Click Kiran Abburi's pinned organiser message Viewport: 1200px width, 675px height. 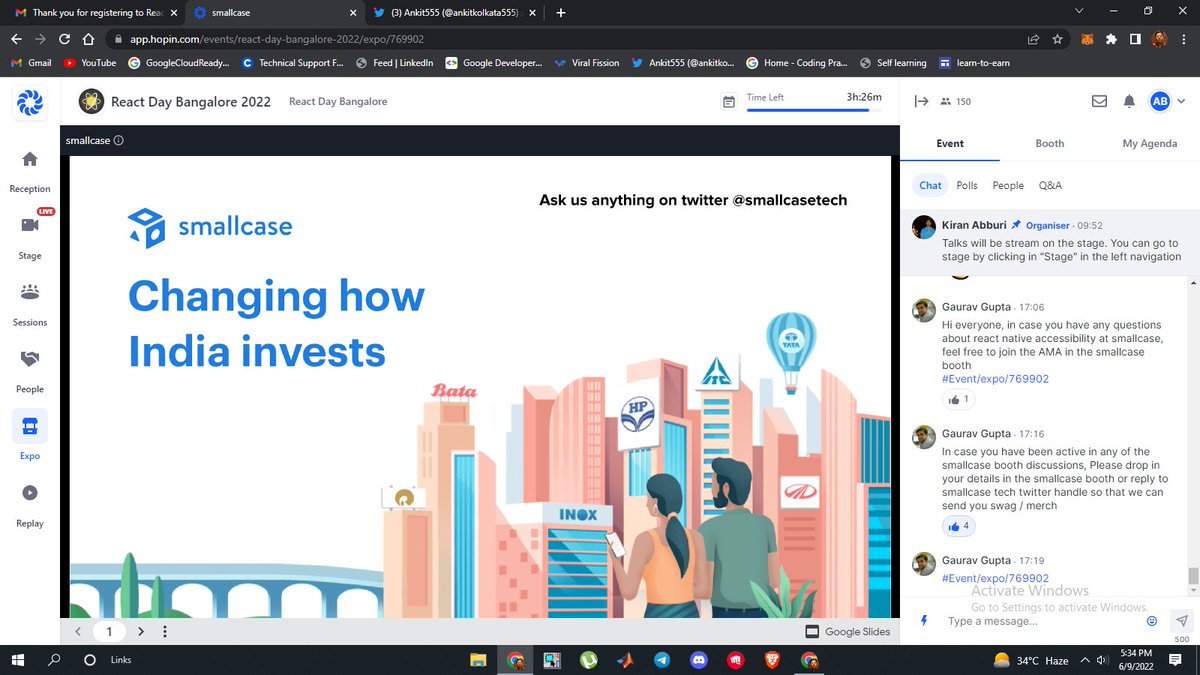(1050, 242)
